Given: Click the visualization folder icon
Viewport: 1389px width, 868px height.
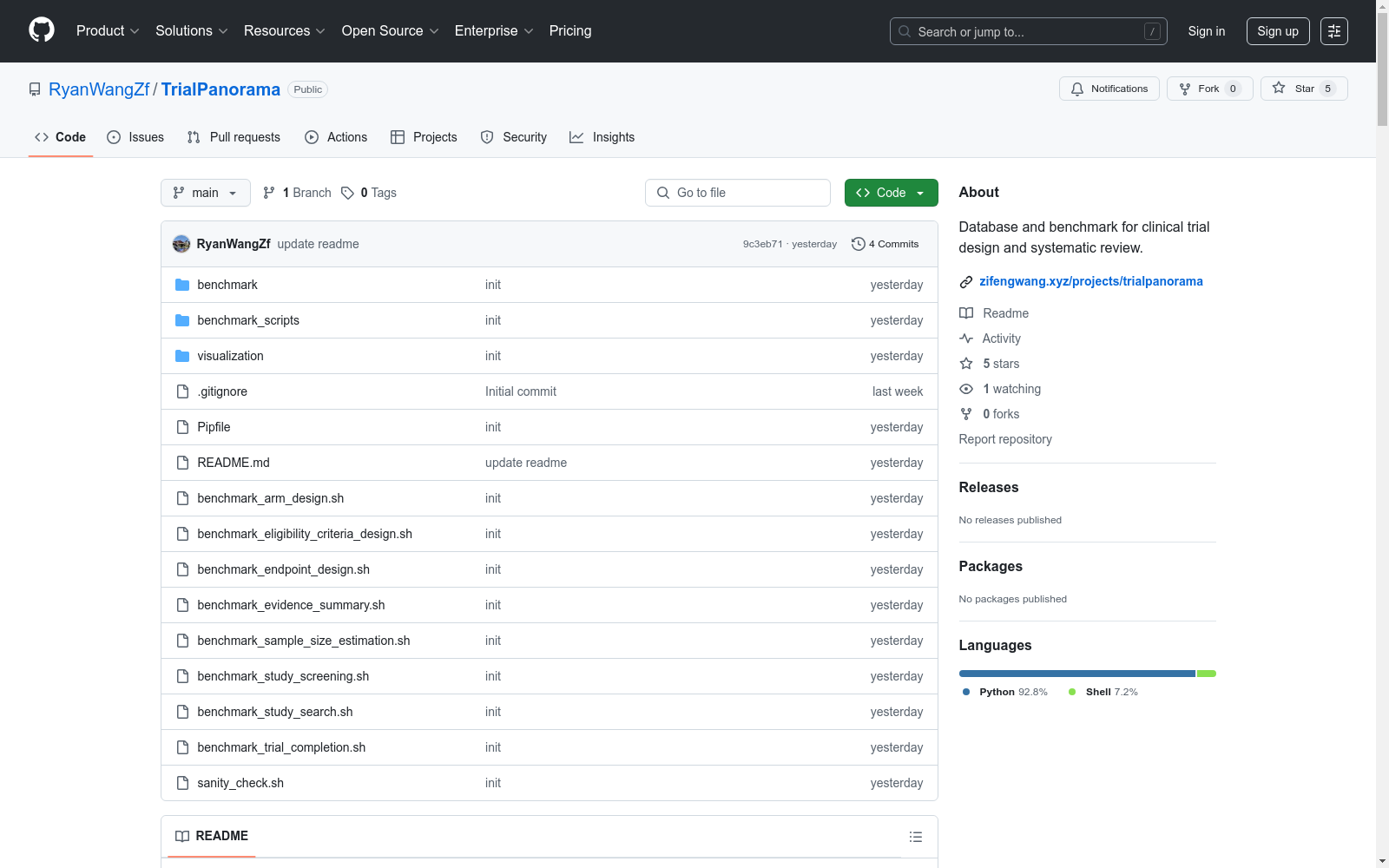Looking at the screenshot, I should [x=182, y=356].
